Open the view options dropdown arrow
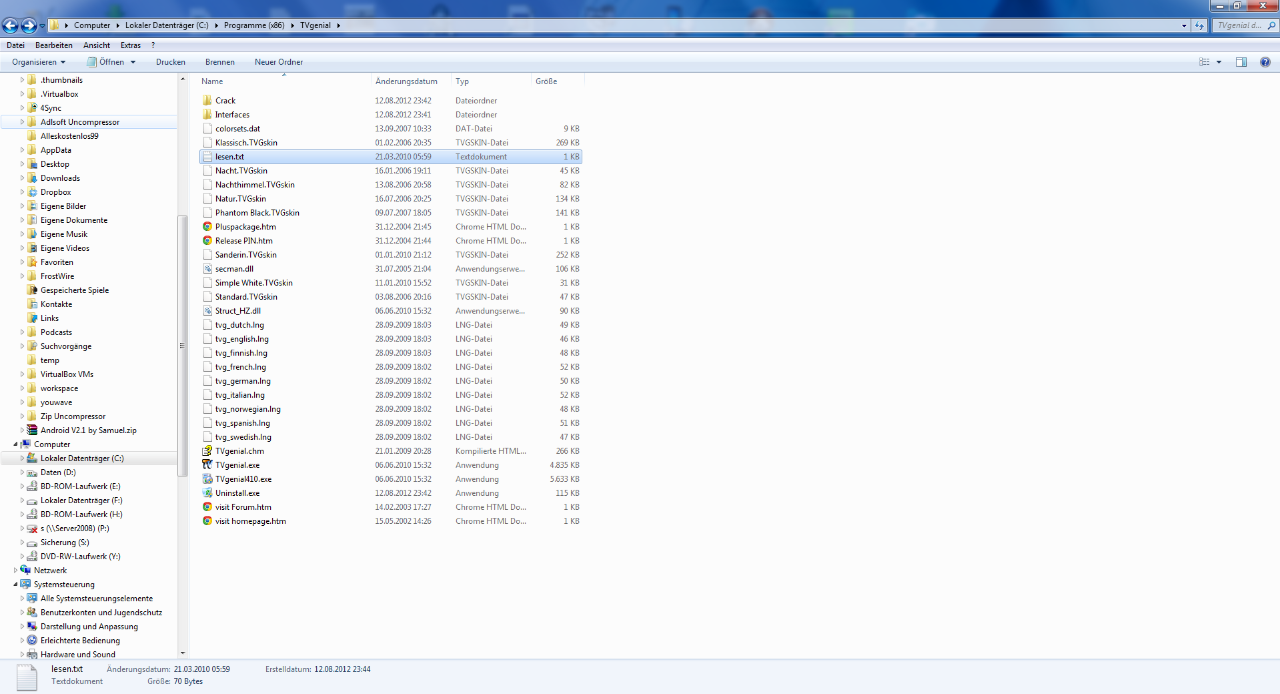Viewport: 1280px width, 694px height. pos(1218,62)
